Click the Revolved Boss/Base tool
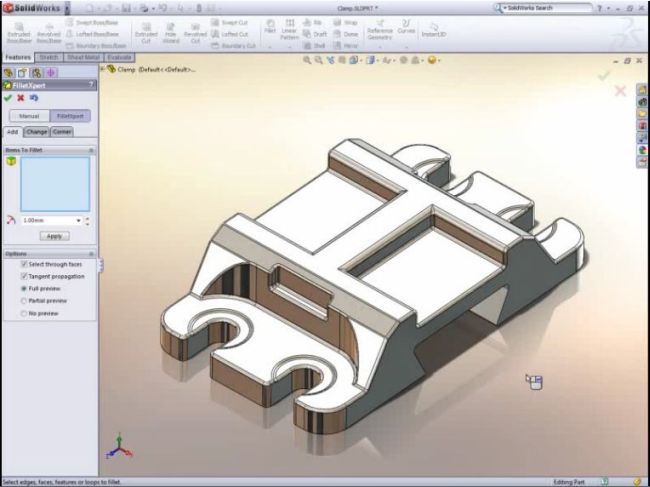 click(49, 32)
